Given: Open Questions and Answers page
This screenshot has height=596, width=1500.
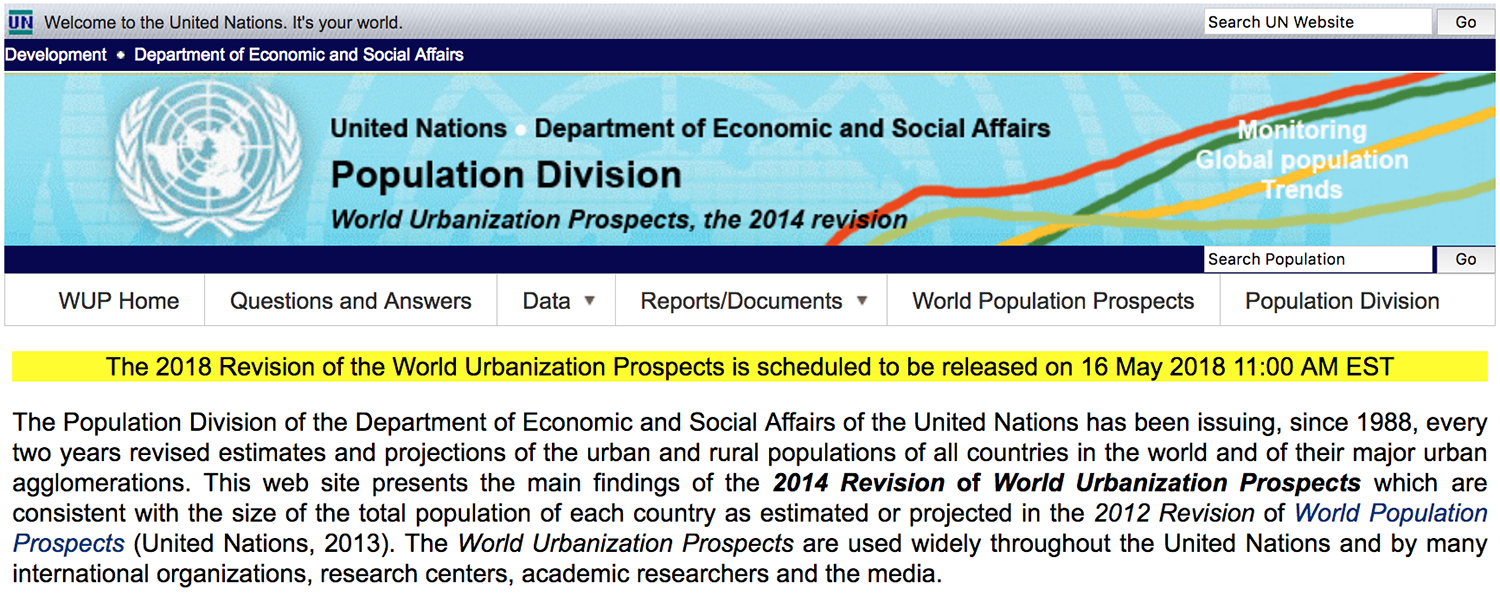Looking at the screenshot, I should (x=351, y=301).
